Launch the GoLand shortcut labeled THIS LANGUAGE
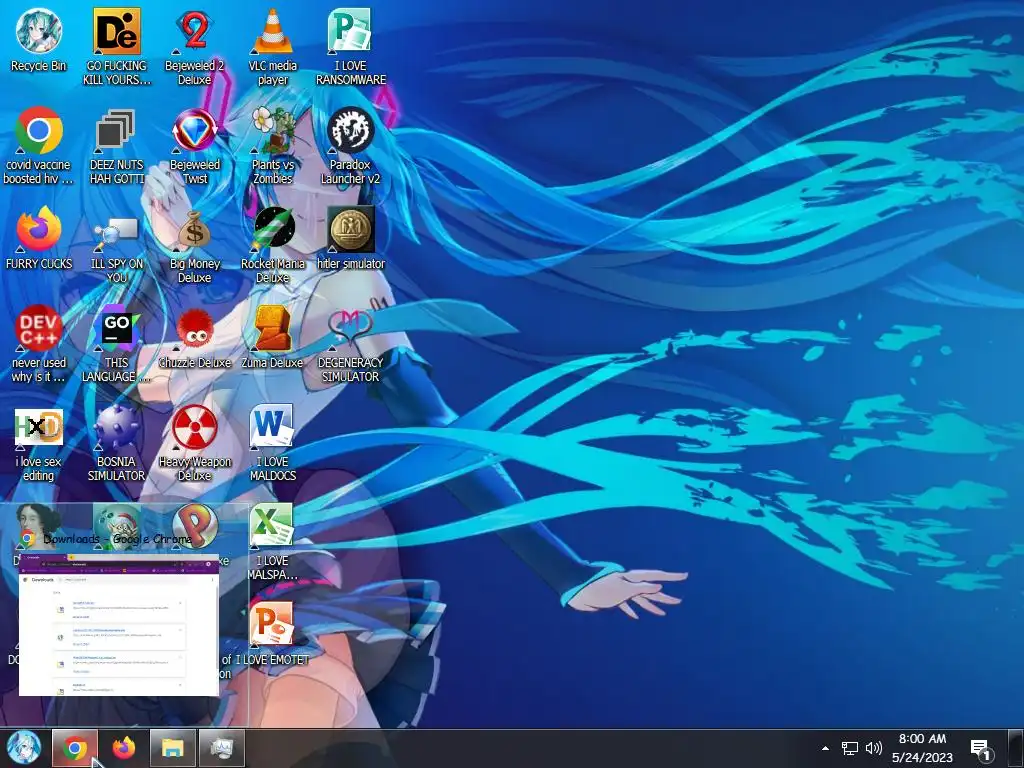The height and width of the screenshot is (768, 1024). (116, 344)
